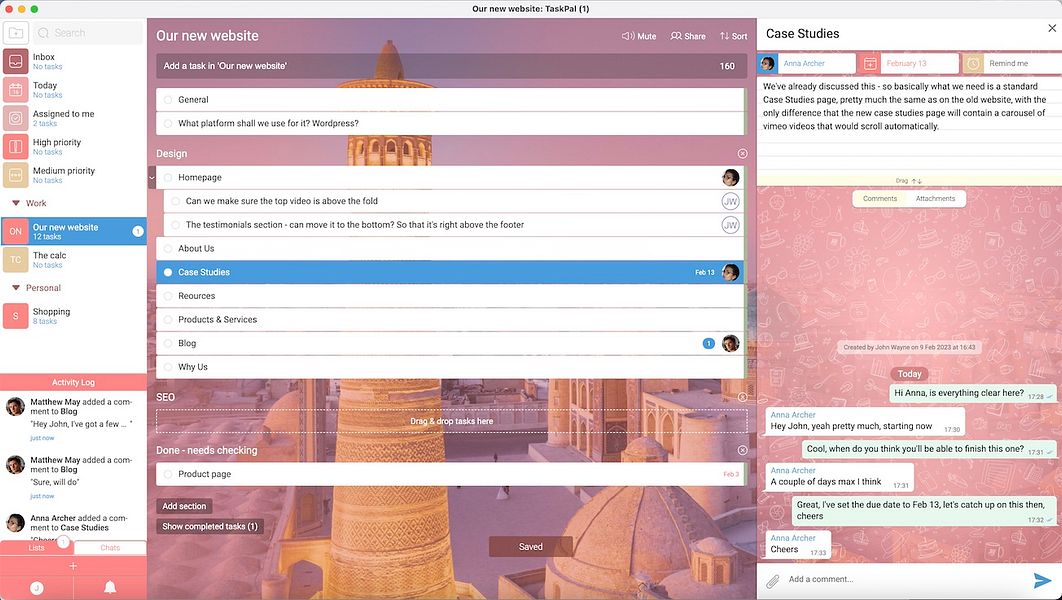
Task: Tick the 'Blog' task checkbox
Action: click(x=168, y=343)
